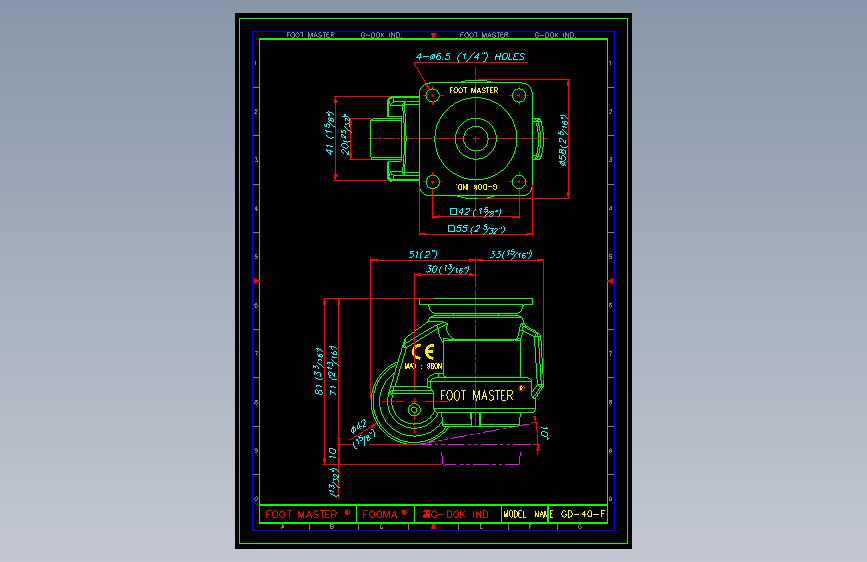
Task: Select the "MODEL NAME" title block cell
Action: click(524, 514)
